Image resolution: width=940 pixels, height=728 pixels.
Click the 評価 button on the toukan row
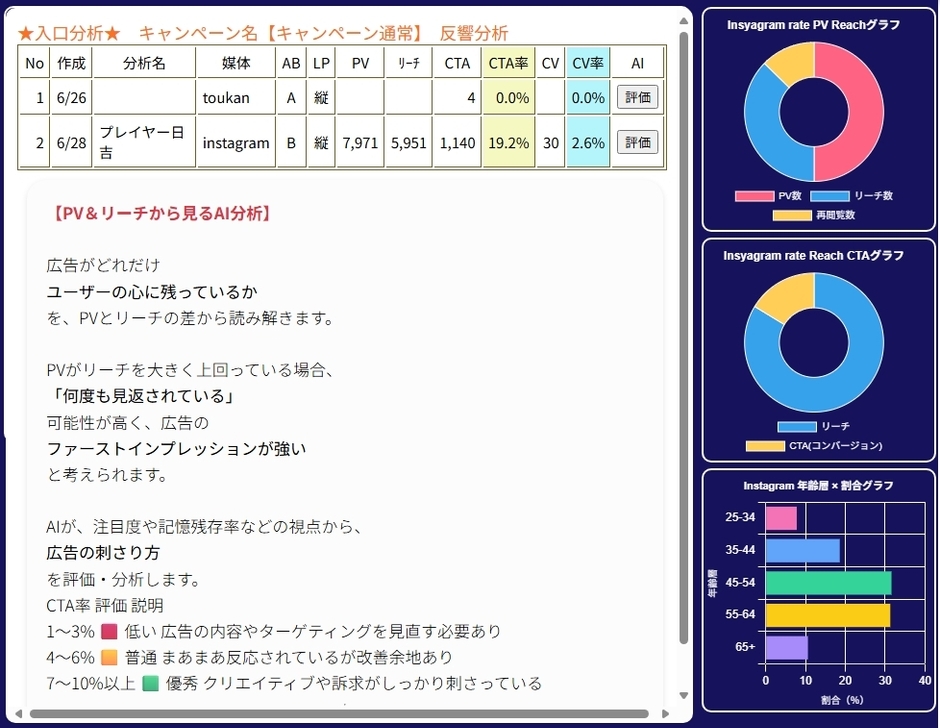click(637, 98)
